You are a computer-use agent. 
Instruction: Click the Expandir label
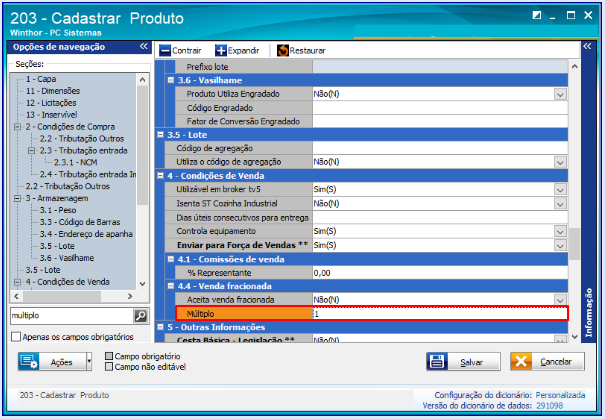(x=243, y=51)
